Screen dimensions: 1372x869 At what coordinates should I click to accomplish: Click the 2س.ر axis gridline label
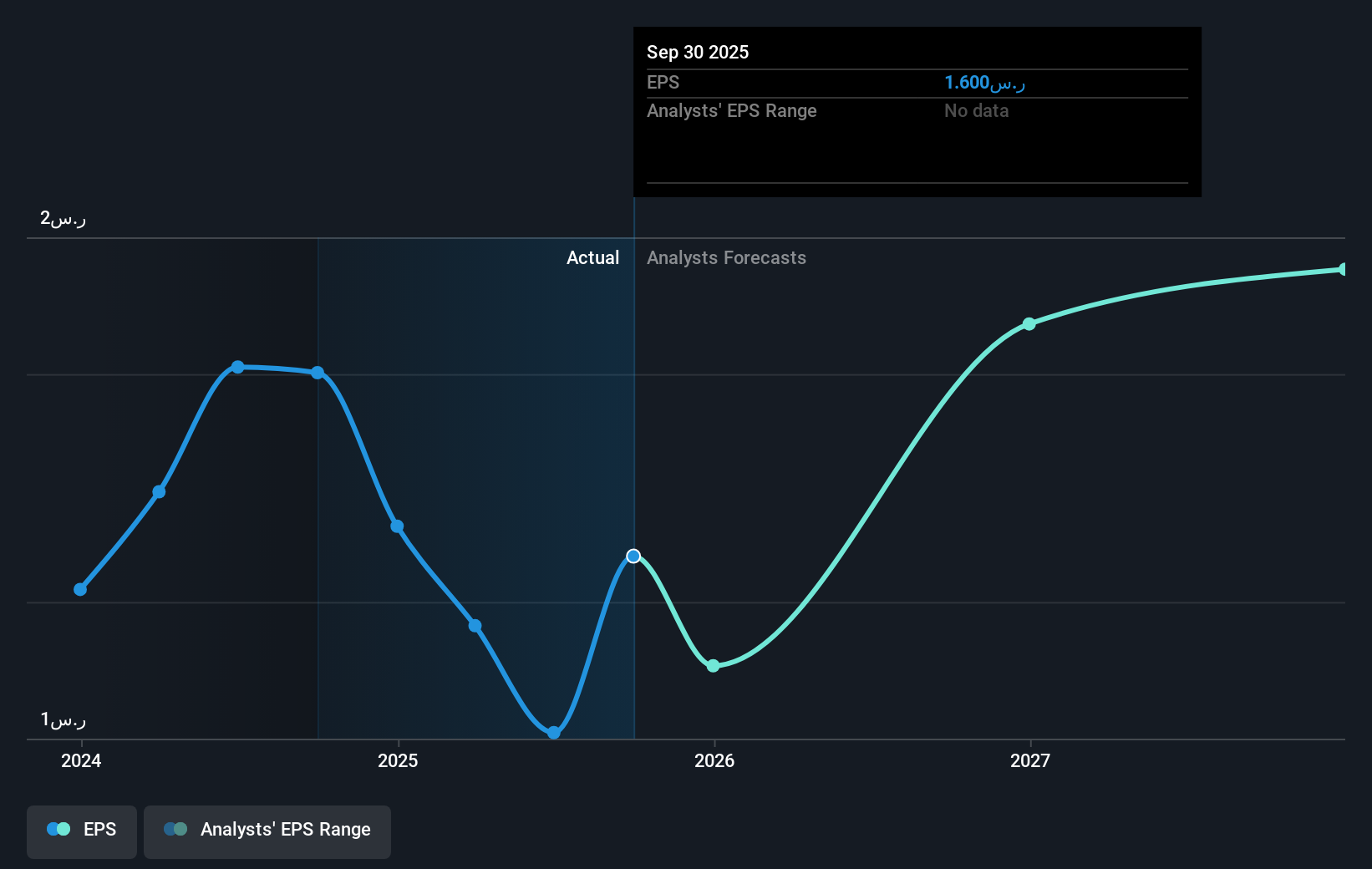coord(61,218)
